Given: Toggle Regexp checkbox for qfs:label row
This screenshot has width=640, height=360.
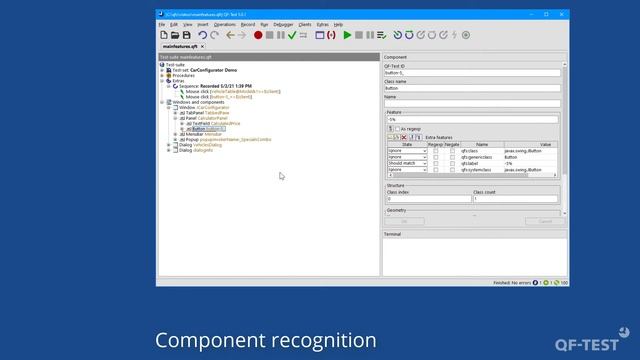Looking at the screenshot, I should pyautogui.click(x=436, y=164).
